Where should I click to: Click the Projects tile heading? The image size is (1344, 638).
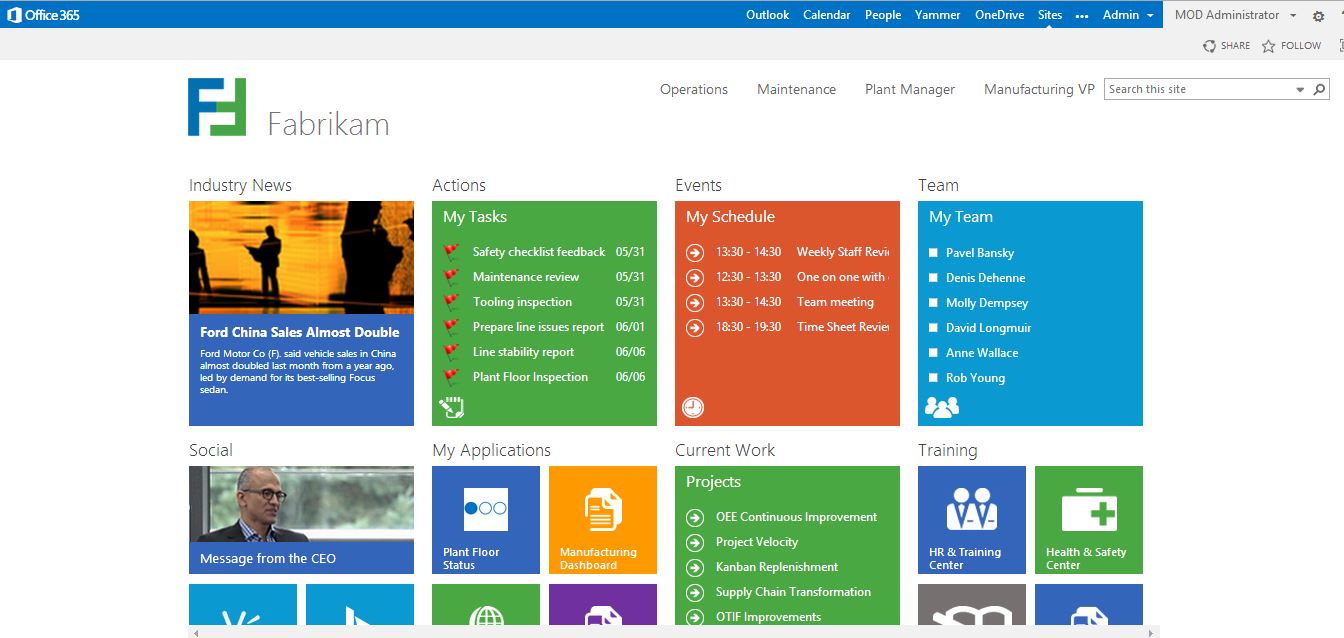pyautogui.click(x=713, y=482)
